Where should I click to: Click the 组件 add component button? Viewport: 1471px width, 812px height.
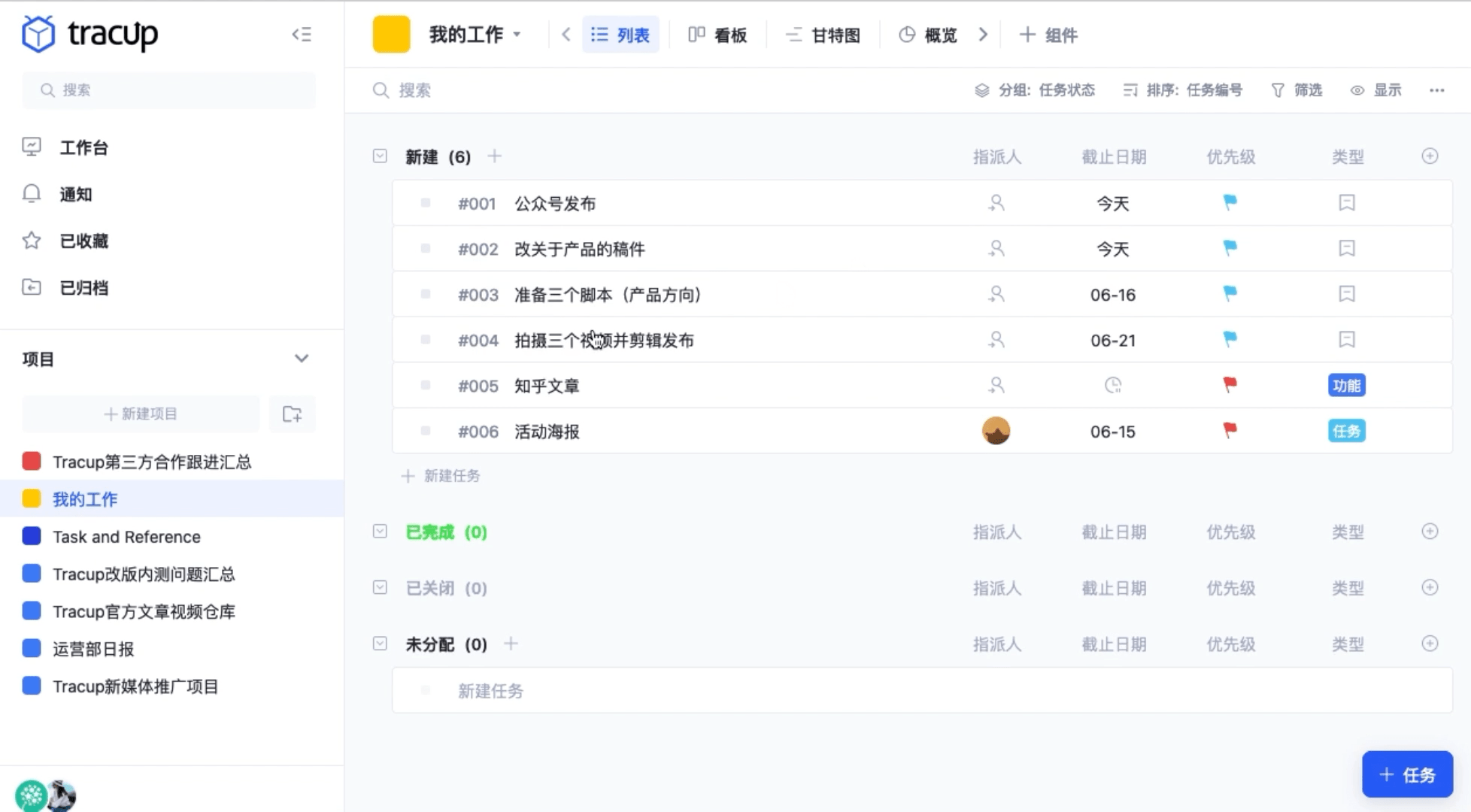pos(1048,35)
